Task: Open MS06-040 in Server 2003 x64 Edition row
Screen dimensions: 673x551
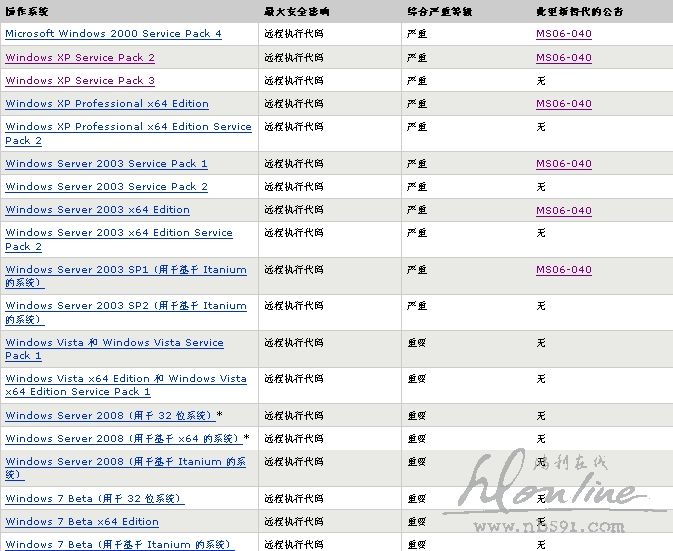Action: pyautogui.click(x=564, y=210)
